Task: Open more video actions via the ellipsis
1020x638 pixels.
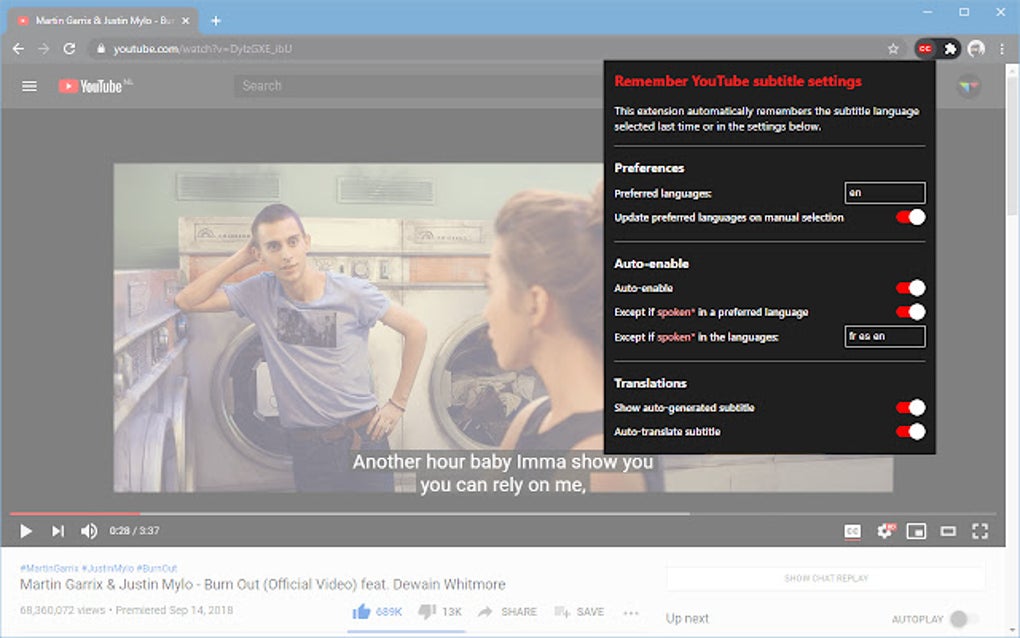Action: pyautogui.click(x=631, y=611)
